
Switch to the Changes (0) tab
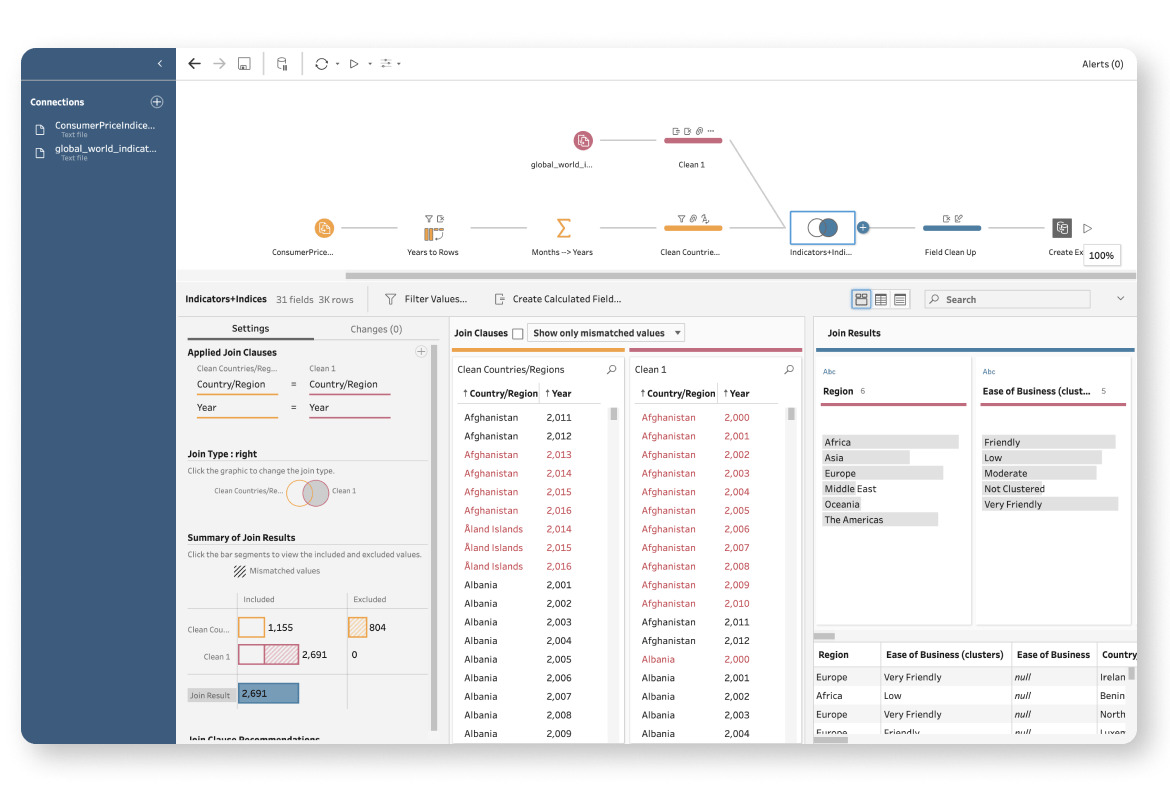click(x=376, y=328)
